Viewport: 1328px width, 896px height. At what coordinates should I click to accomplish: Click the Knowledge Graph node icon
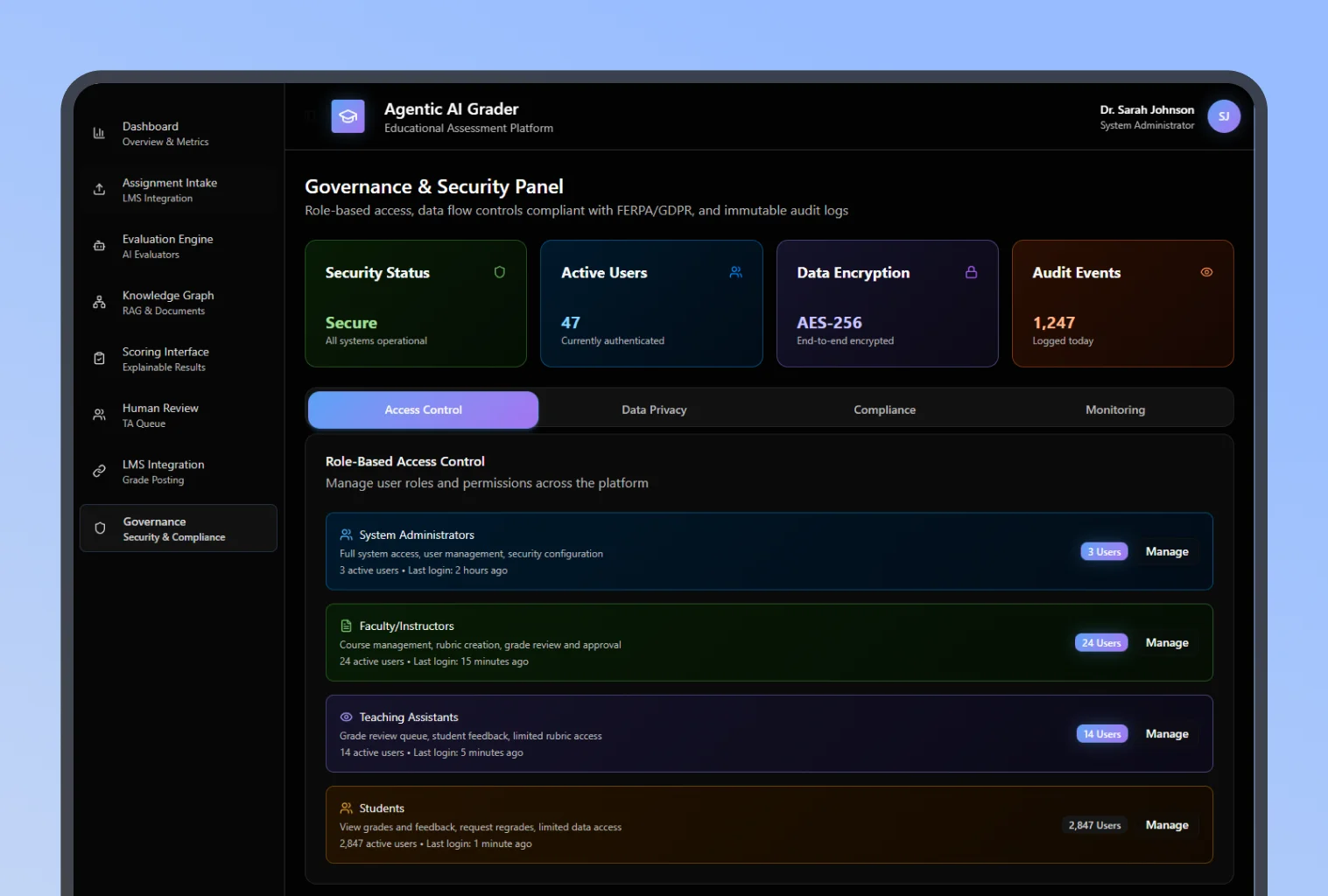(x=101, y=302)
